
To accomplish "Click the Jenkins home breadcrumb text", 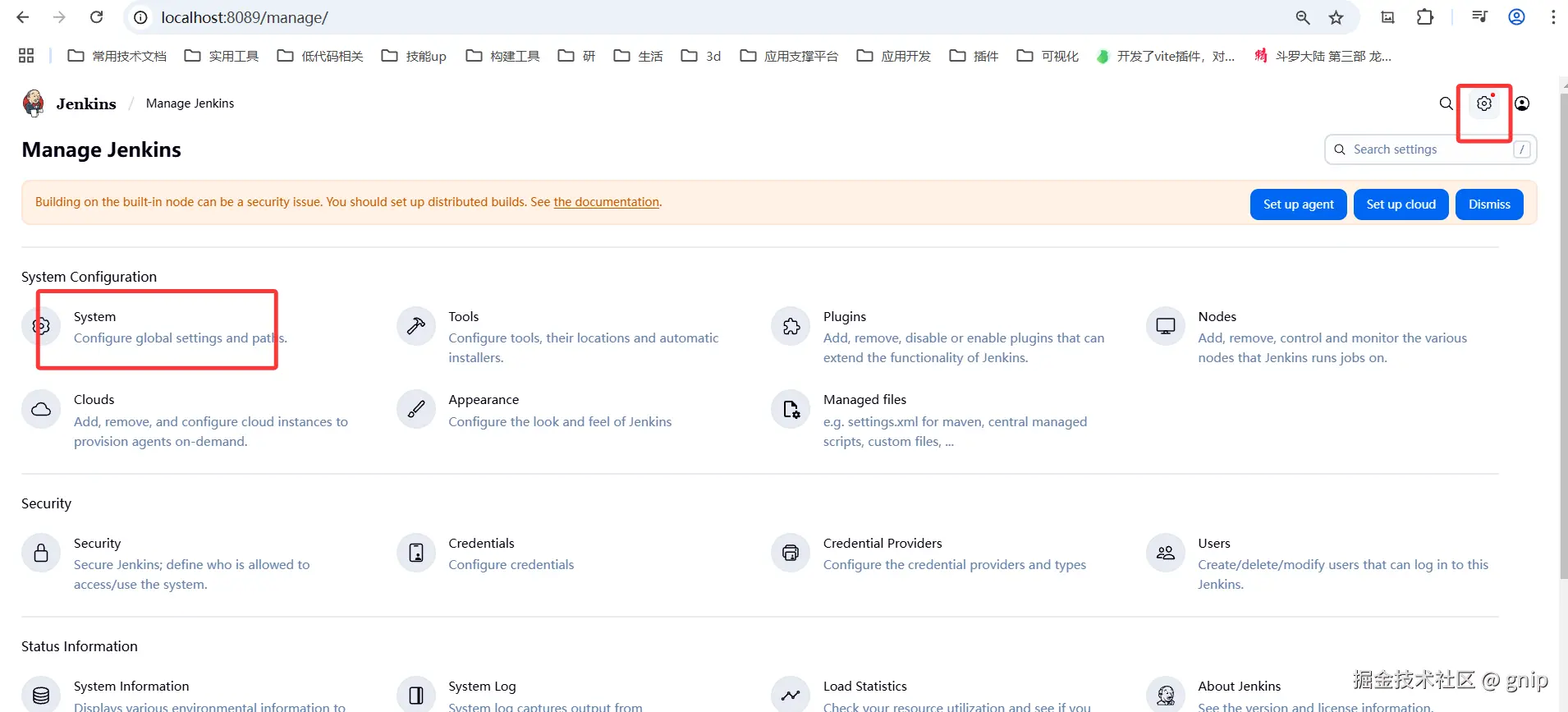I will [86, 103].
